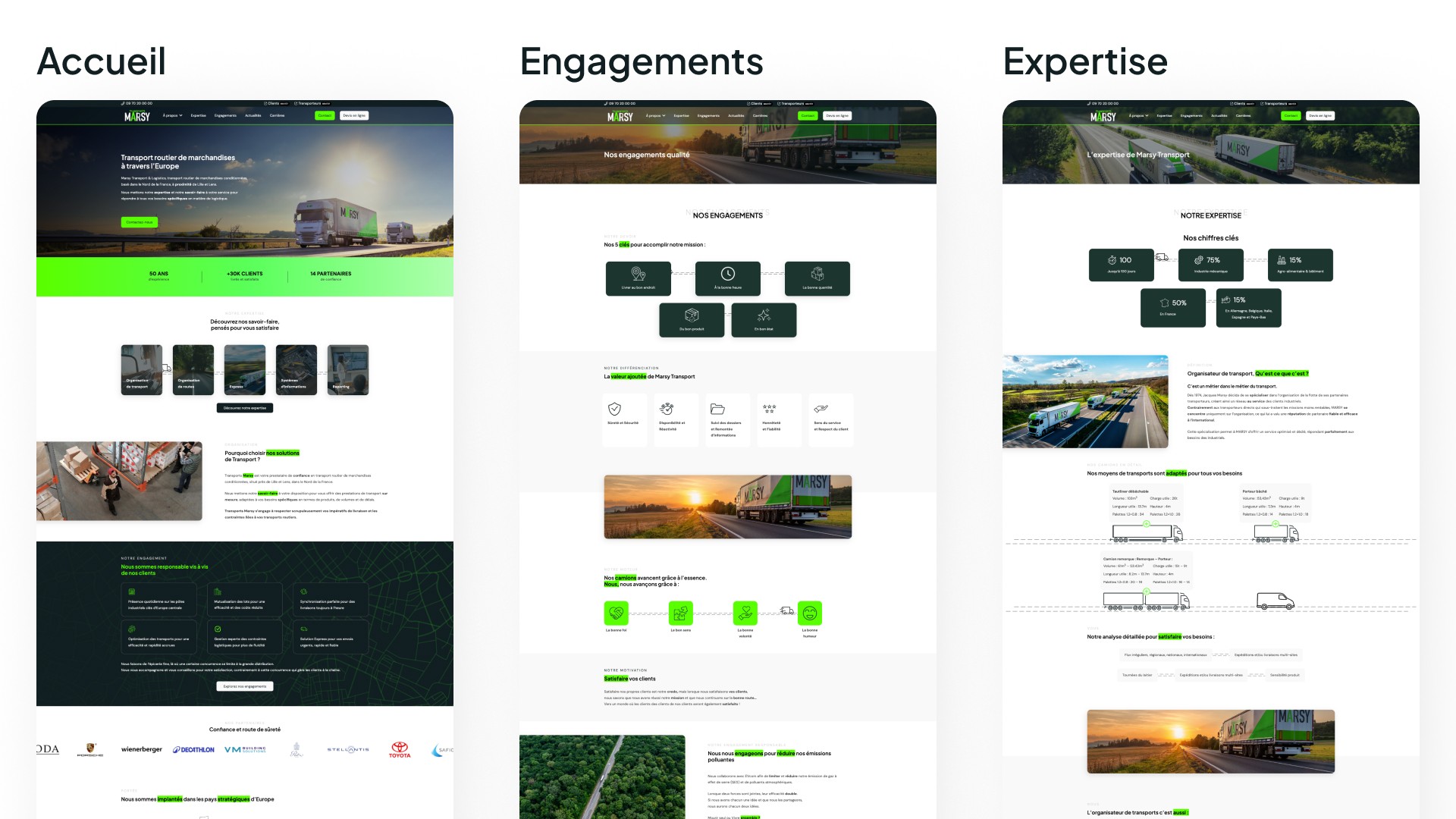Image resolution: width=1456 pixels, height=819 pixels.
Task: Click the location pin icon card
Action: click(639, 278)
